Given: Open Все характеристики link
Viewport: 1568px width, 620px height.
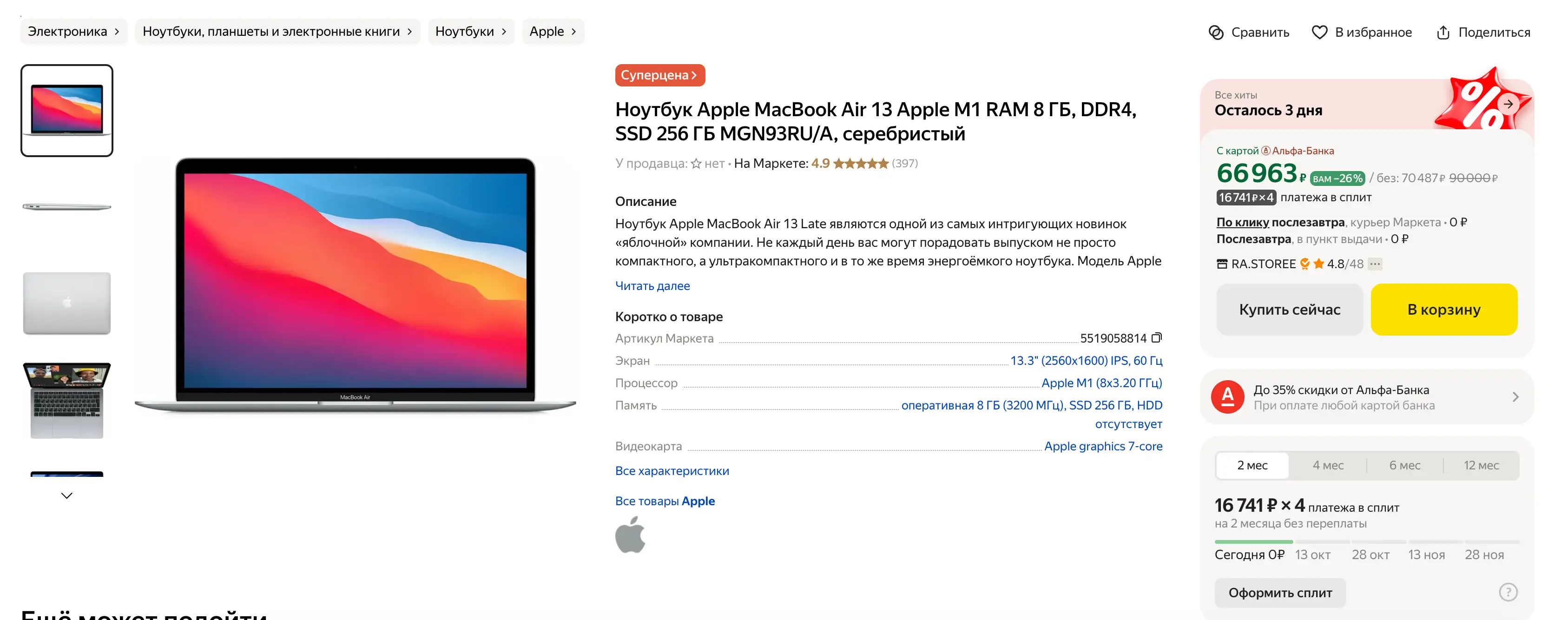Looking at the screenshot, I should coord(672,471).
